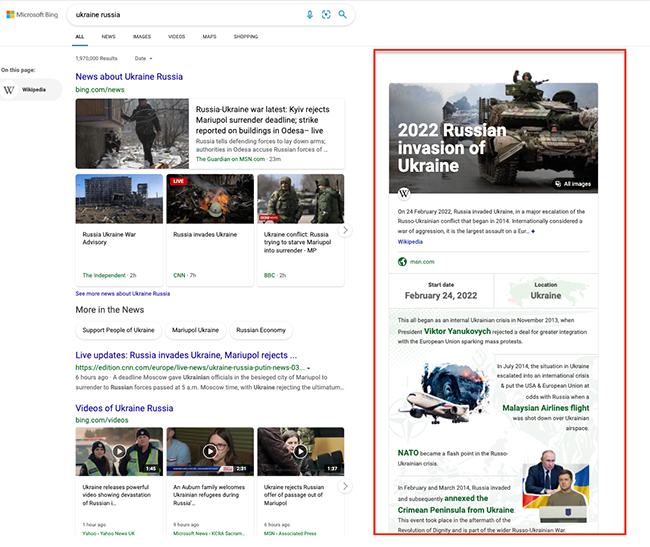Click the Wikipedia W icon in sidebar

pos(9,90)
